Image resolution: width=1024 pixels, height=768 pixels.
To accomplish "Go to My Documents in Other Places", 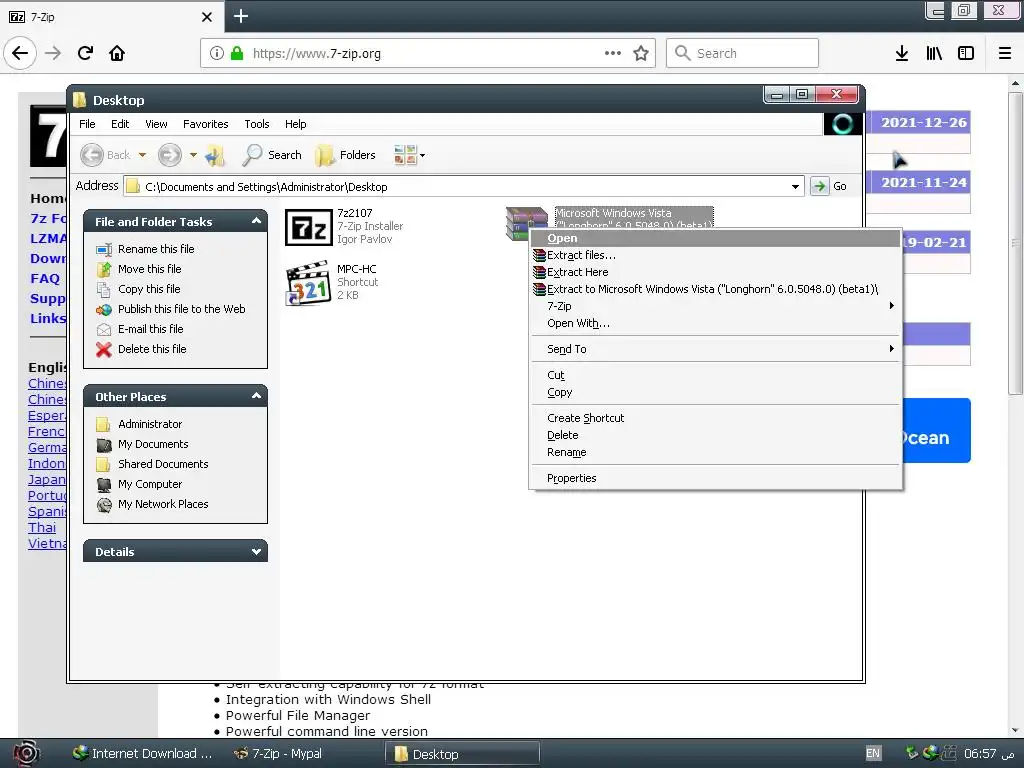I will click(x=142, y=445).
